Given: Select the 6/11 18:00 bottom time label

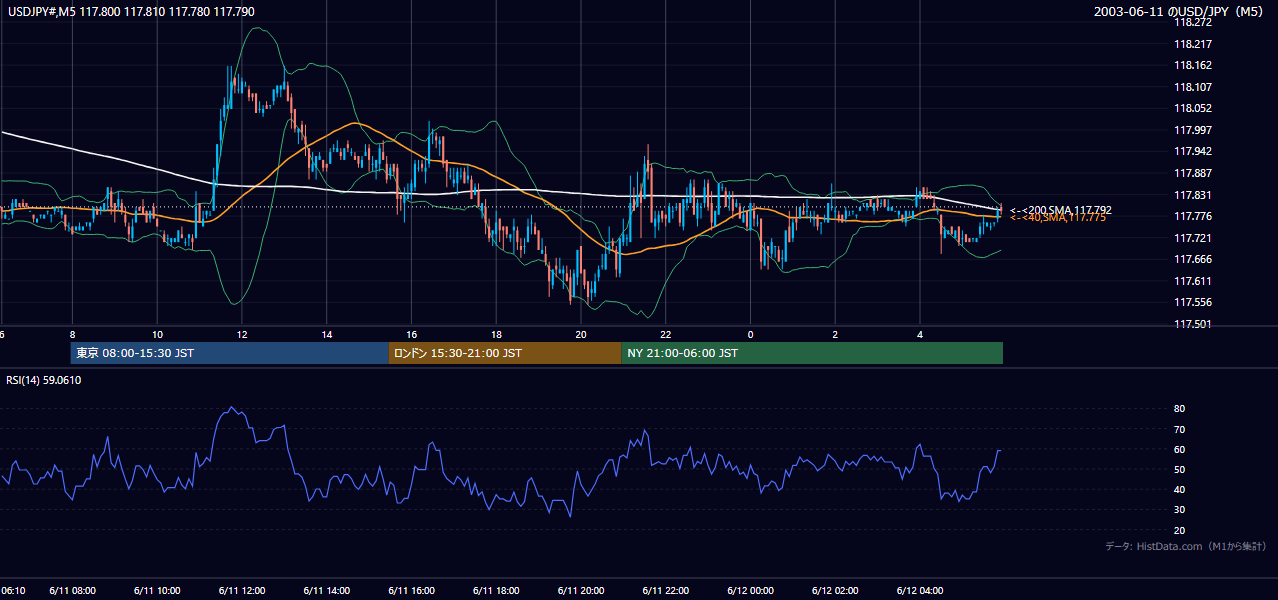Looking at the screenshot, I should (496, 591).
